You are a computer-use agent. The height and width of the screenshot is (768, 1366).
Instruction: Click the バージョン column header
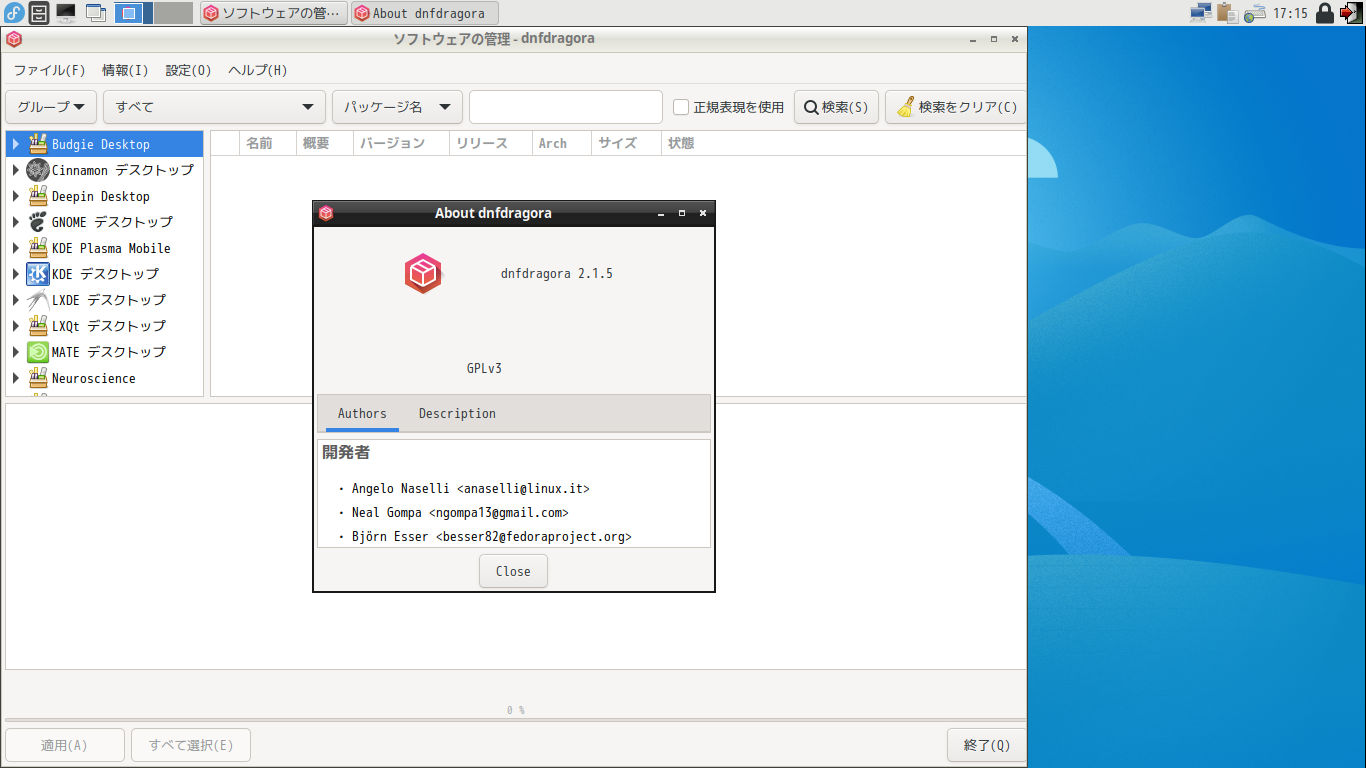coord(401,143)
